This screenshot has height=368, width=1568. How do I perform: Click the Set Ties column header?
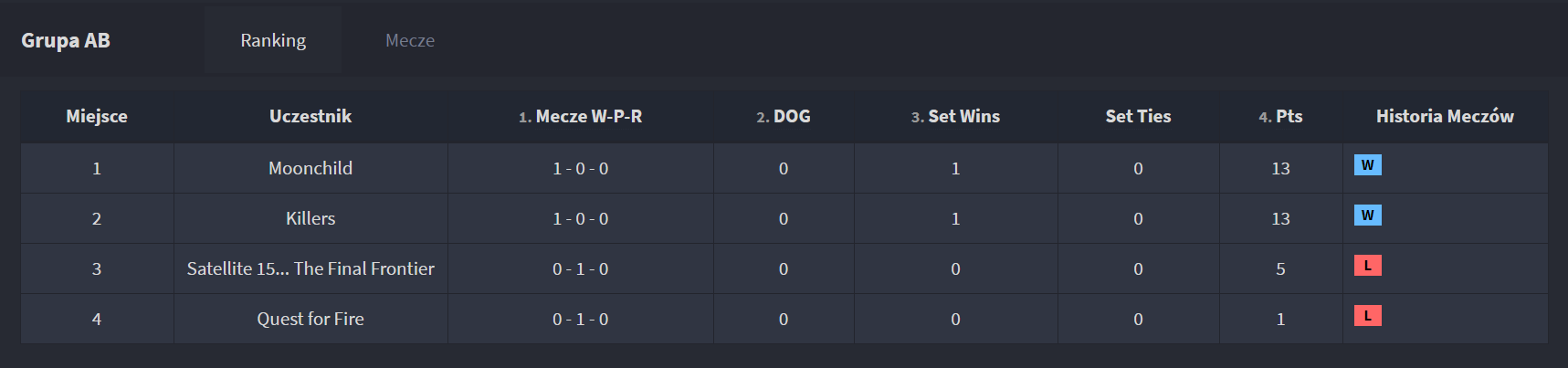click(1138, 116)
